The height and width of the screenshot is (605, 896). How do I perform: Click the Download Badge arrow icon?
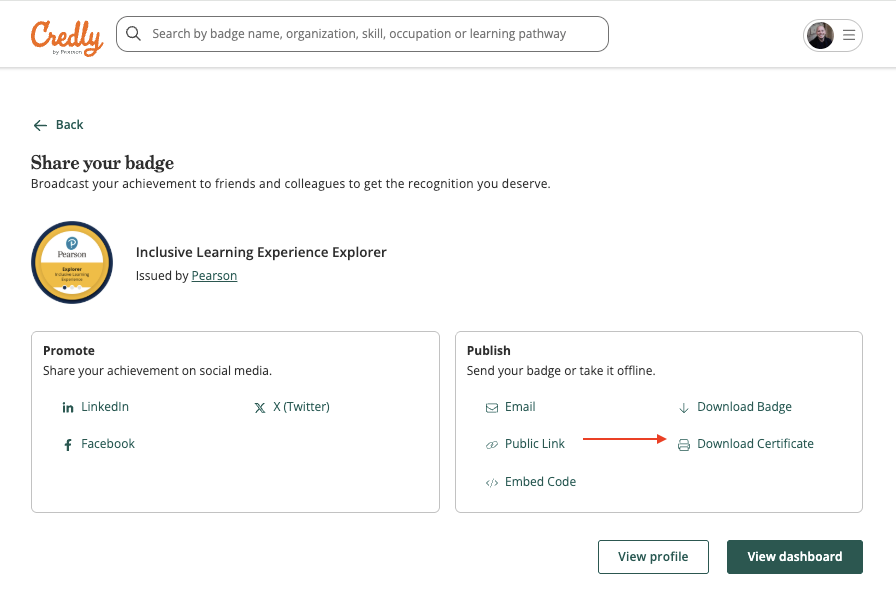[x=683, y=408]
